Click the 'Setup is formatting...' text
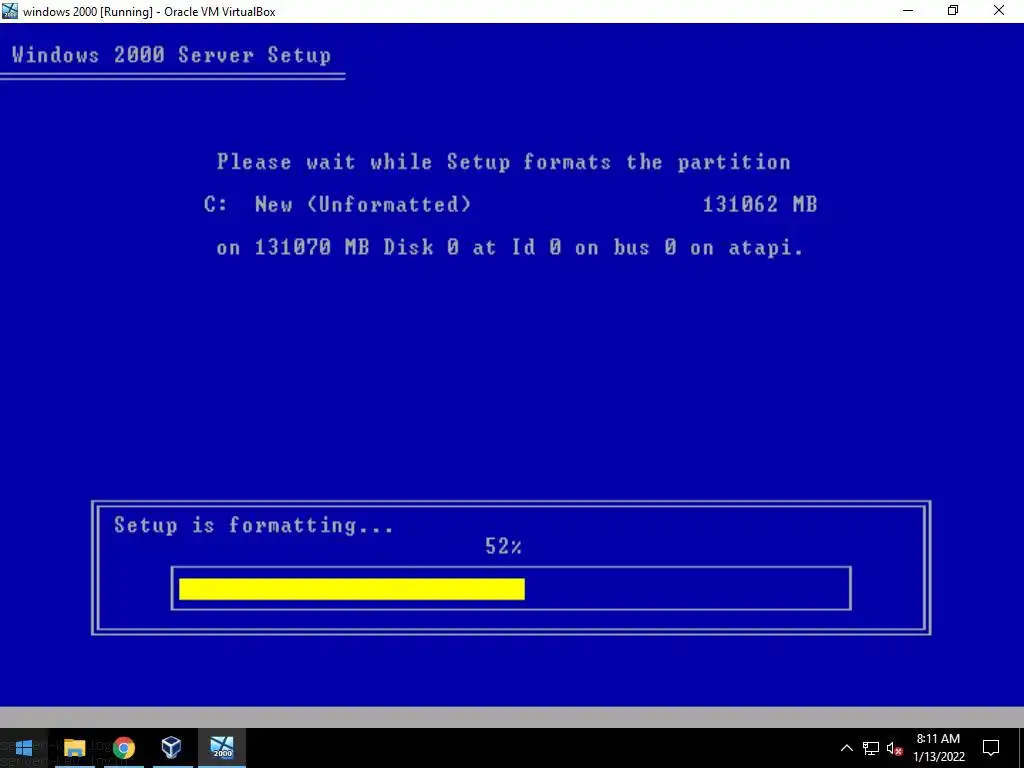 click(254, 526)
